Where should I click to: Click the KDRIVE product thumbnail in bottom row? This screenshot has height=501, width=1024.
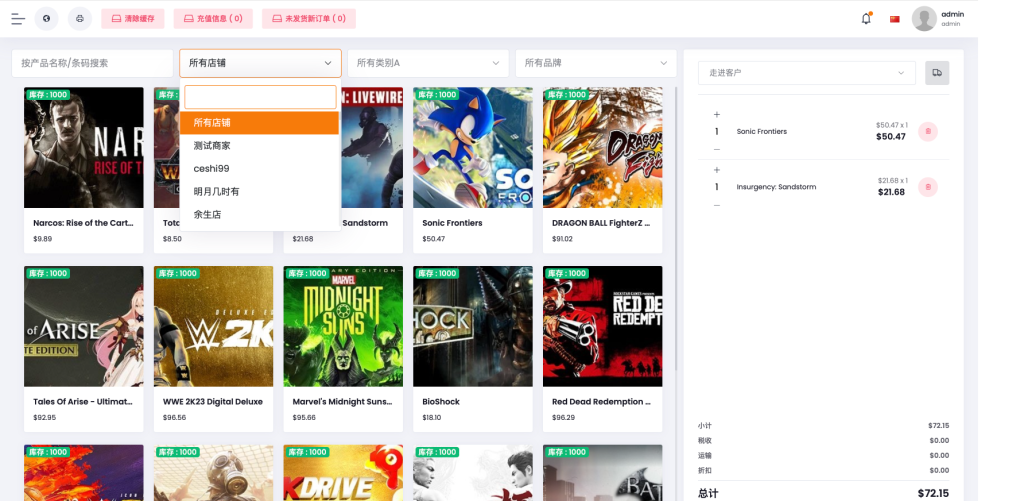(343, 473)
